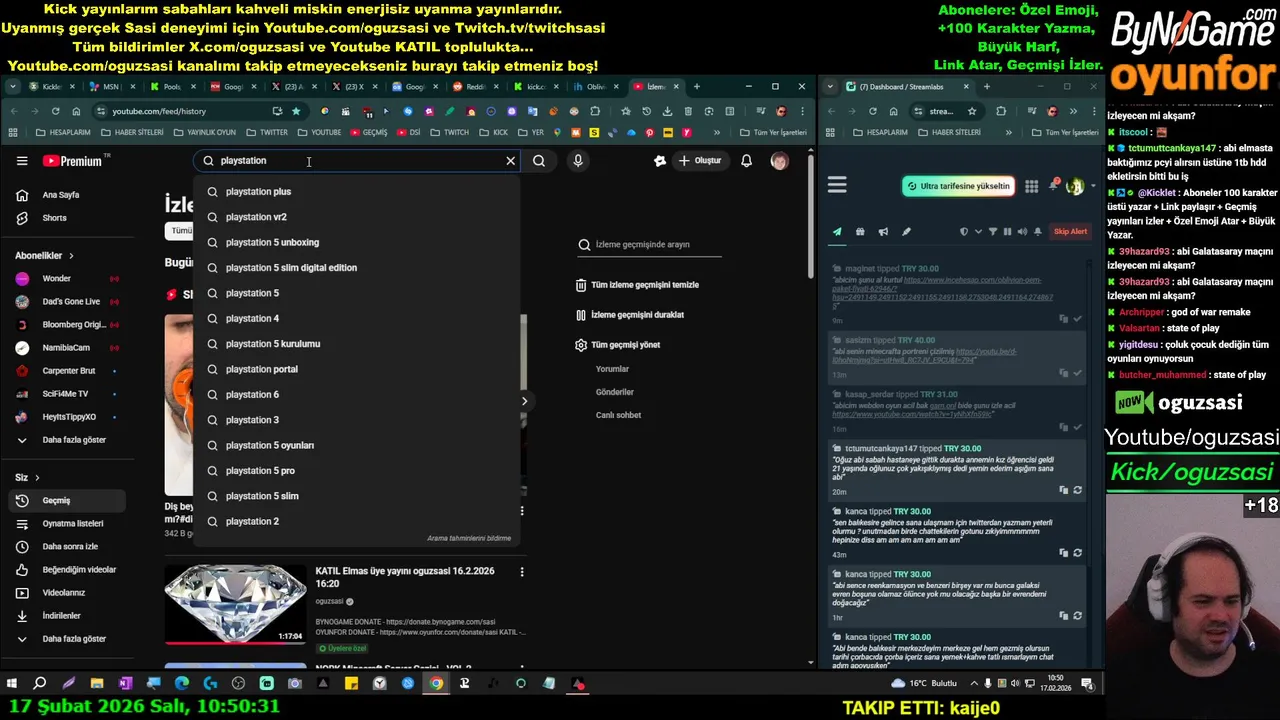The image size is (1280, 720).
Task: Open the YouTube hamburger guide menu
Action: (22, 161)
